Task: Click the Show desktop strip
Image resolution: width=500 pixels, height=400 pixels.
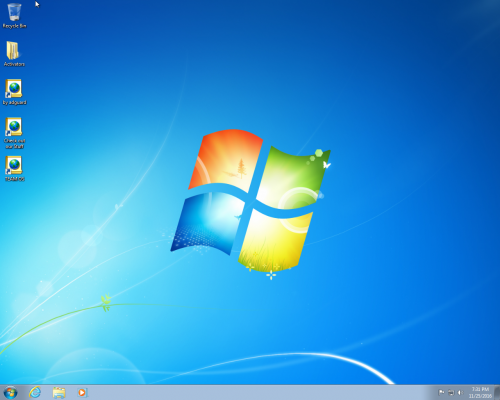Action: [x=497, y=393]
